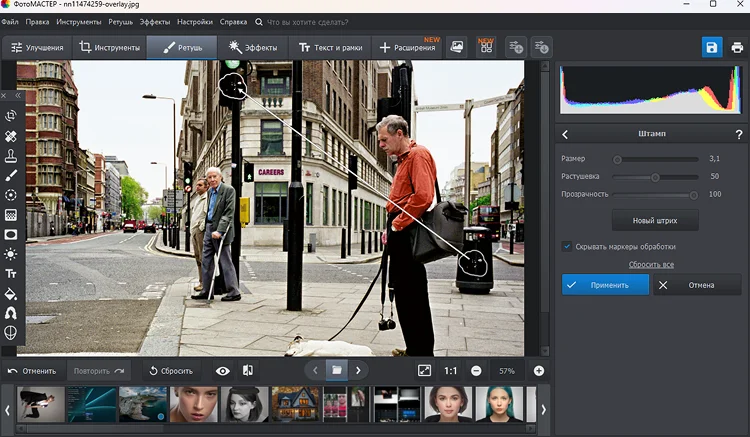Select the correction brush tool in sidebar
This screenshot has height=437, width=750.
click(11, 175)
